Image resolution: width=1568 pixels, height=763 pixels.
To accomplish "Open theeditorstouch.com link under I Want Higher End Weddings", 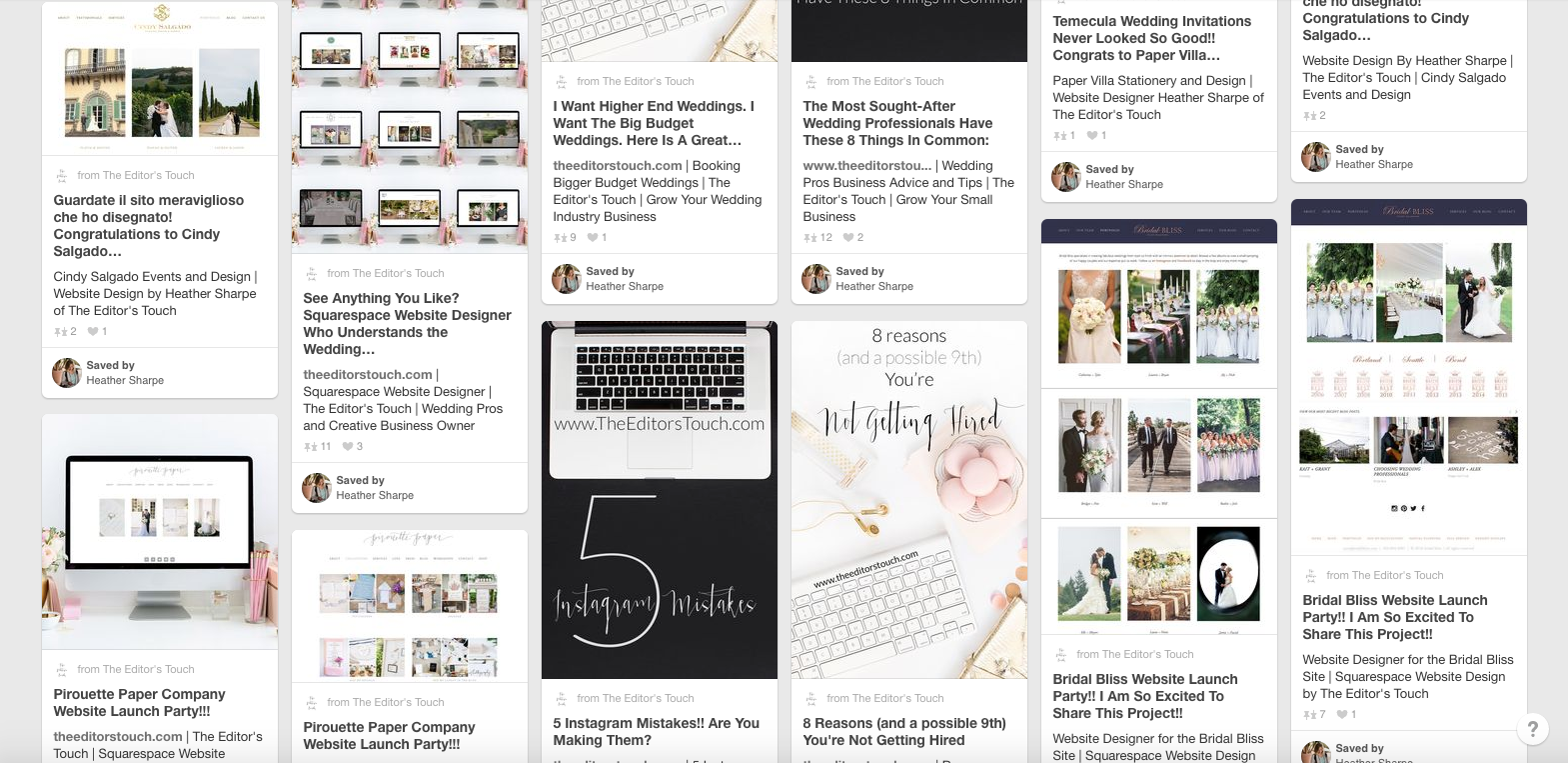I will point(618,166).
